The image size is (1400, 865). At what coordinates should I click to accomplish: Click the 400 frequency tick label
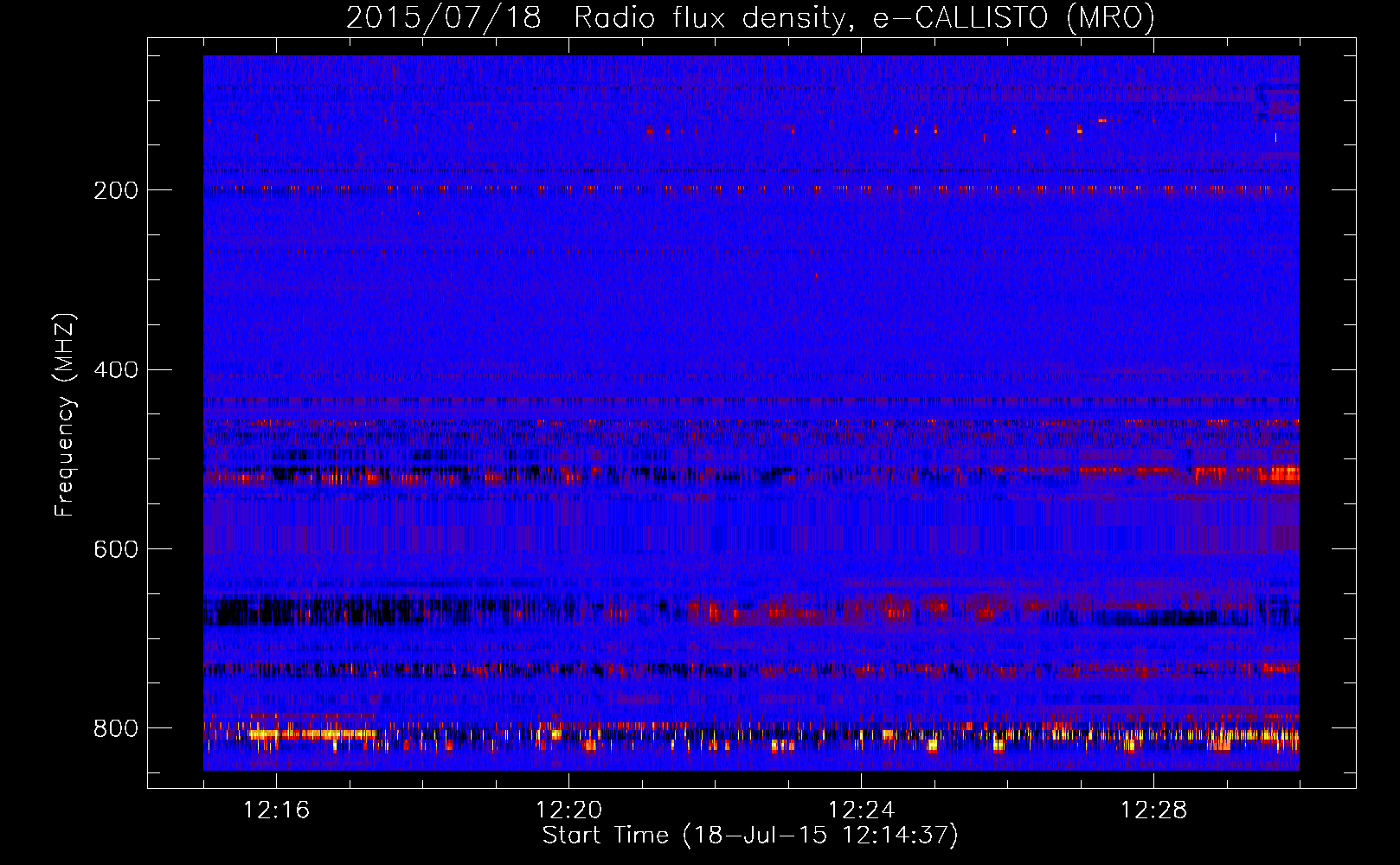[115, 370]
